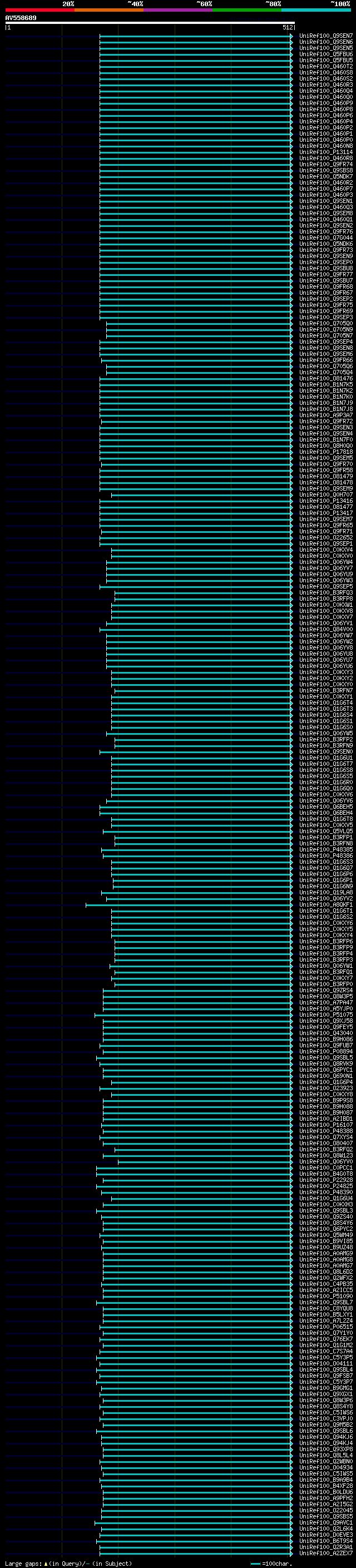Screen dimensions: 356x1568
Task: Select the UniRef100_Q7XYS4 label
Action: pyautogui.click(x=325, y=1137)
